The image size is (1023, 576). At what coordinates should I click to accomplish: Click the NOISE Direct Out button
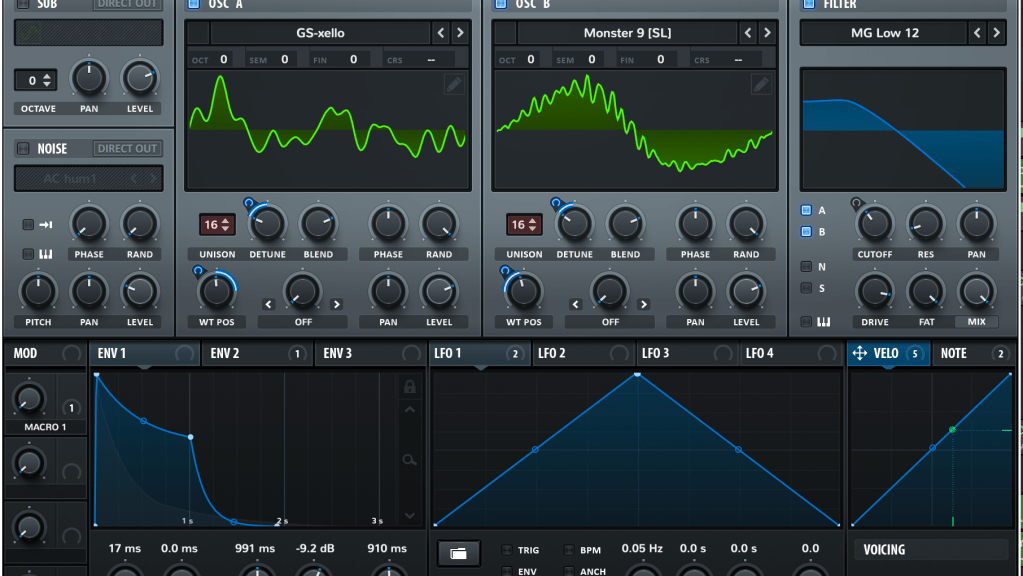tap(127, 149)
